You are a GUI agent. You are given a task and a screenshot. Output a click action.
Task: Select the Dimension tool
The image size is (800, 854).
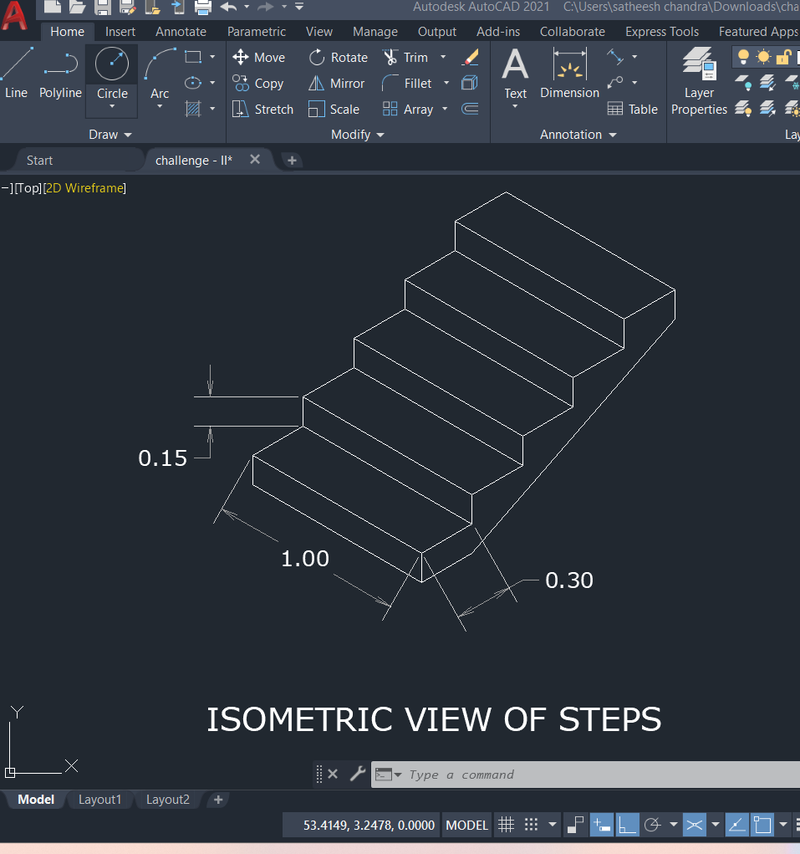[x=570, y=74]
